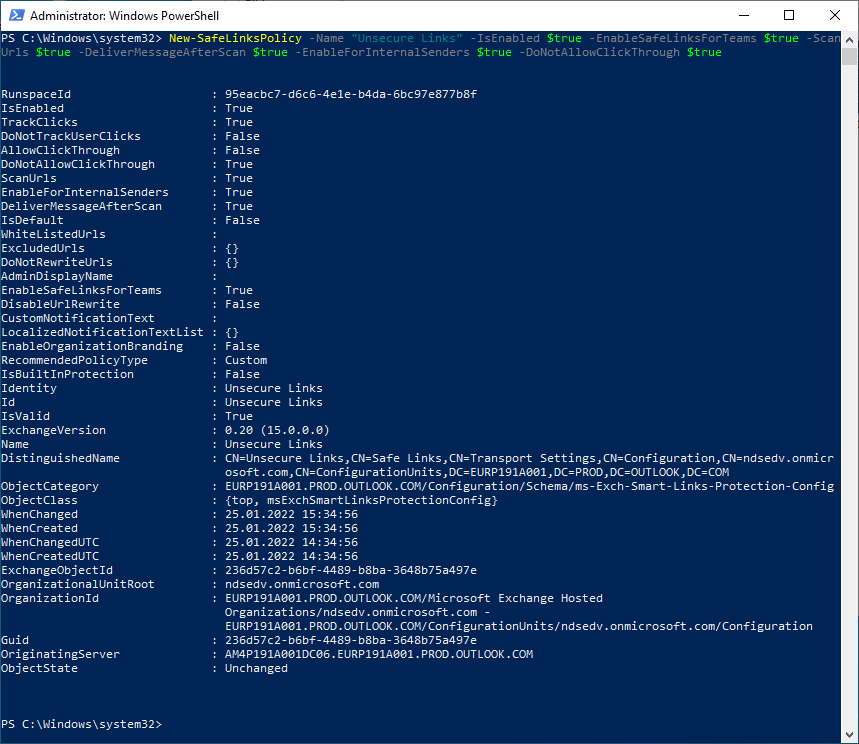Click the Identity 'Unsecure Links' value
The width and height of the screenshot is (859, 744).
274,388
